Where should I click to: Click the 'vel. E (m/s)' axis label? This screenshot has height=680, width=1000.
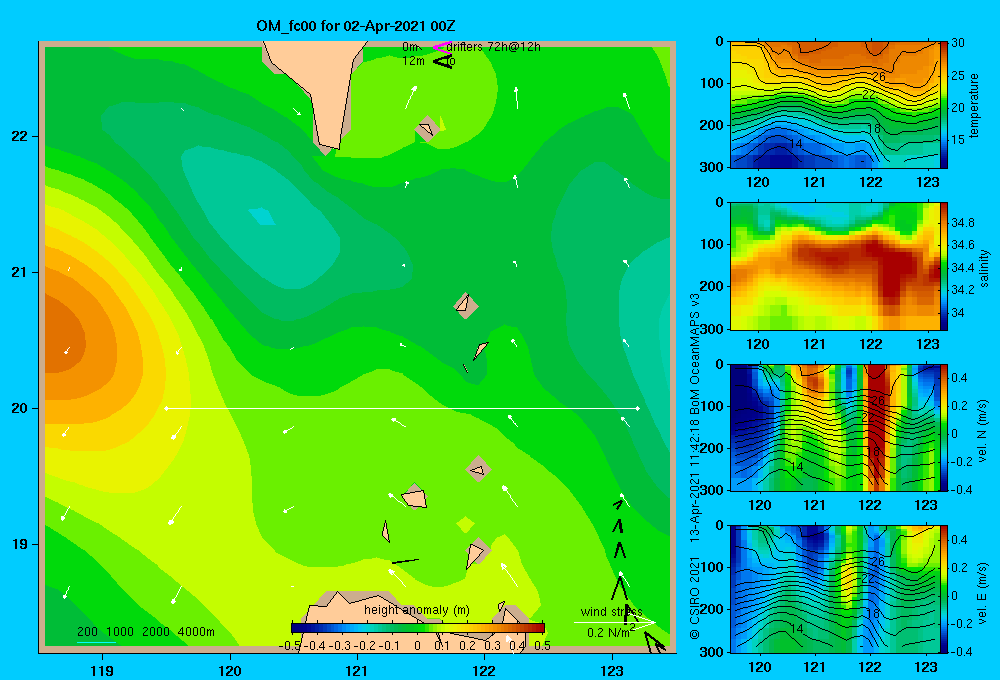(983, 593)
